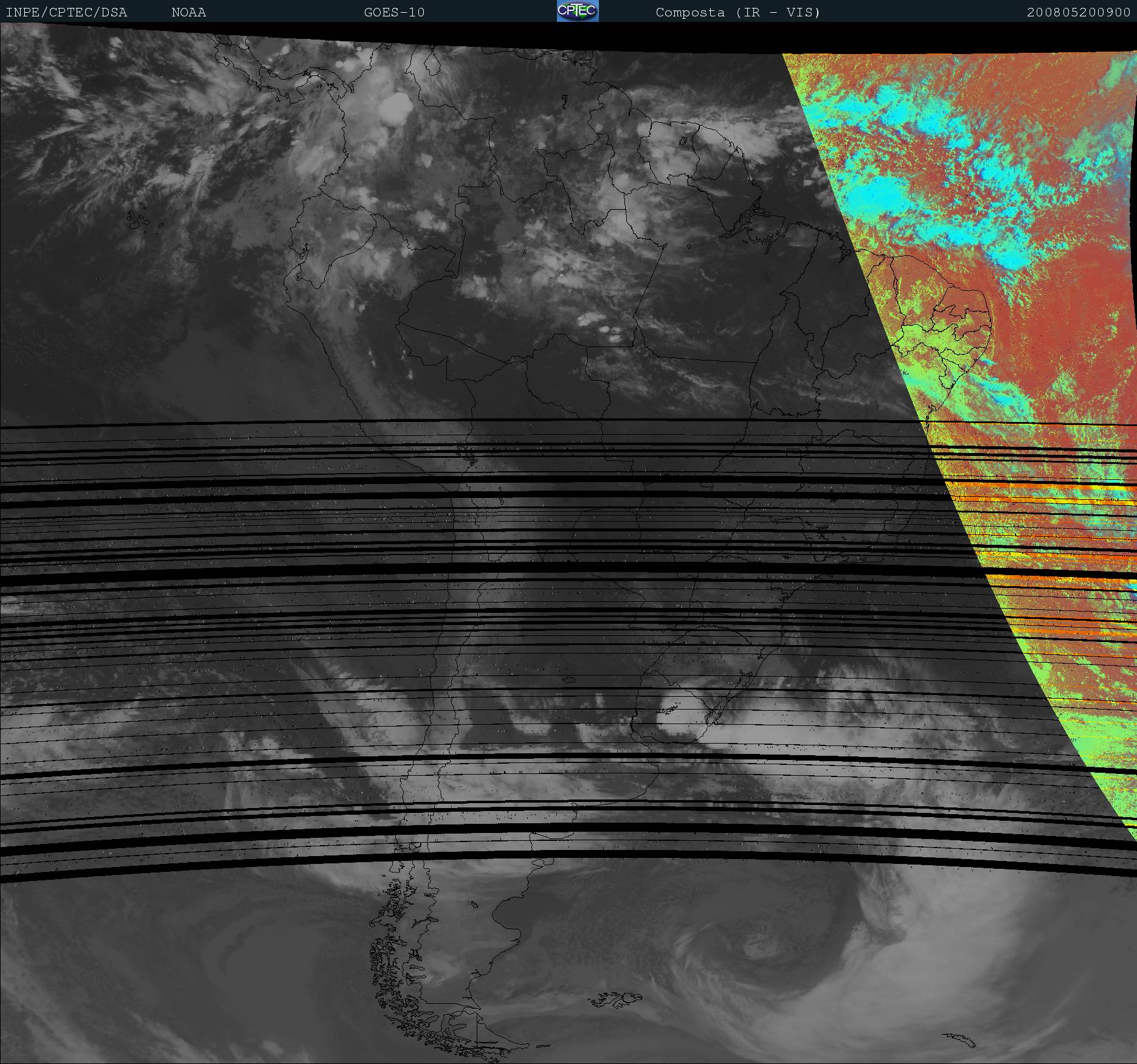1137x1064 pixels.
Task: Select the GOES-10 satellite label
Action: pos(394,12)
